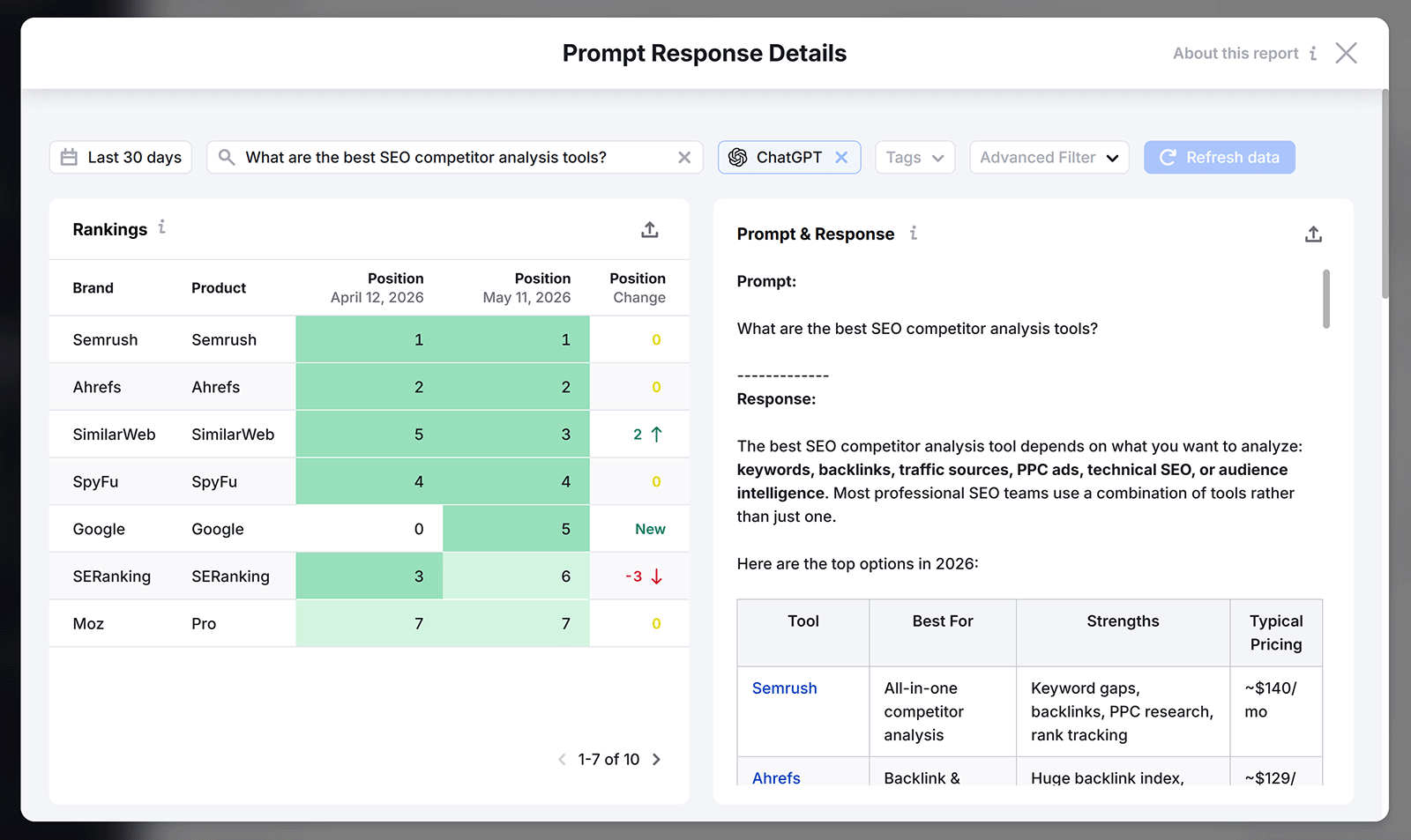Click the Prompt: label
Image resolution: width=1411 pixels, height=840 pixels.
point(766,281)
